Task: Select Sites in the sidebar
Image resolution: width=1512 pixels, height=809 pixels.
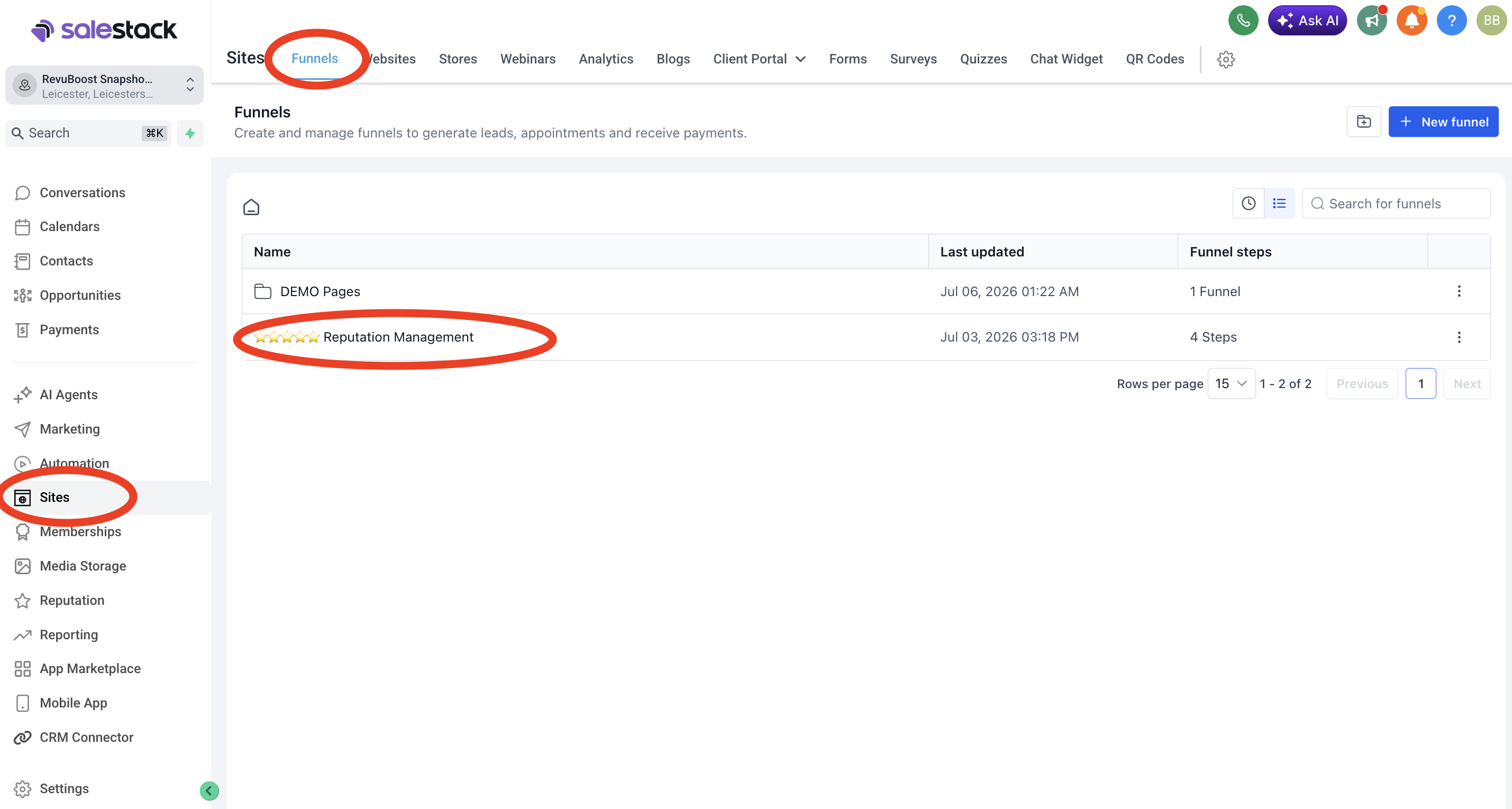Action: tap(106, 498)
